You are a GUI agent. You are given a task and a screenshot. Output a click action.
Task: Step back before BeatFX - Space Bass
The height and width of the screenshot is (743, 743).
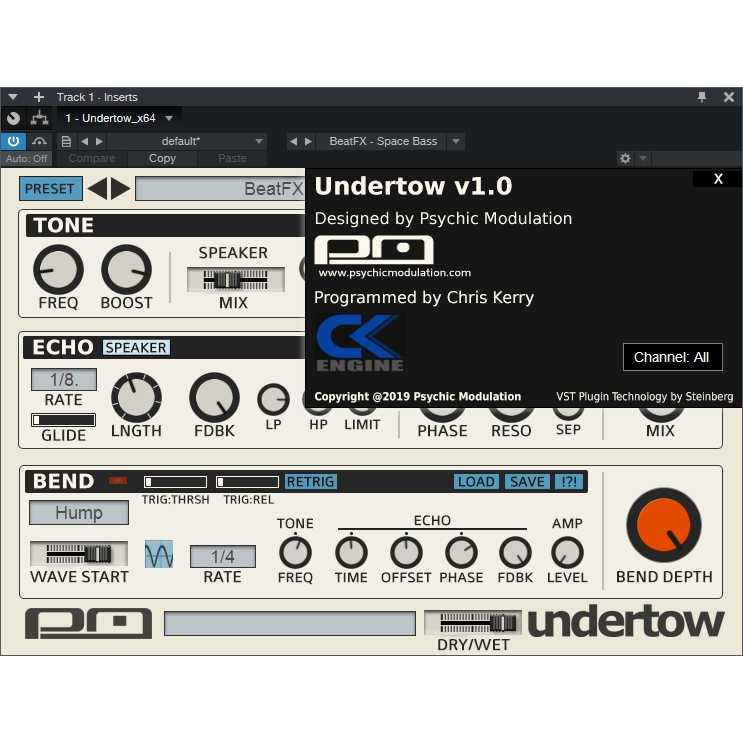(x=293, y=141)
